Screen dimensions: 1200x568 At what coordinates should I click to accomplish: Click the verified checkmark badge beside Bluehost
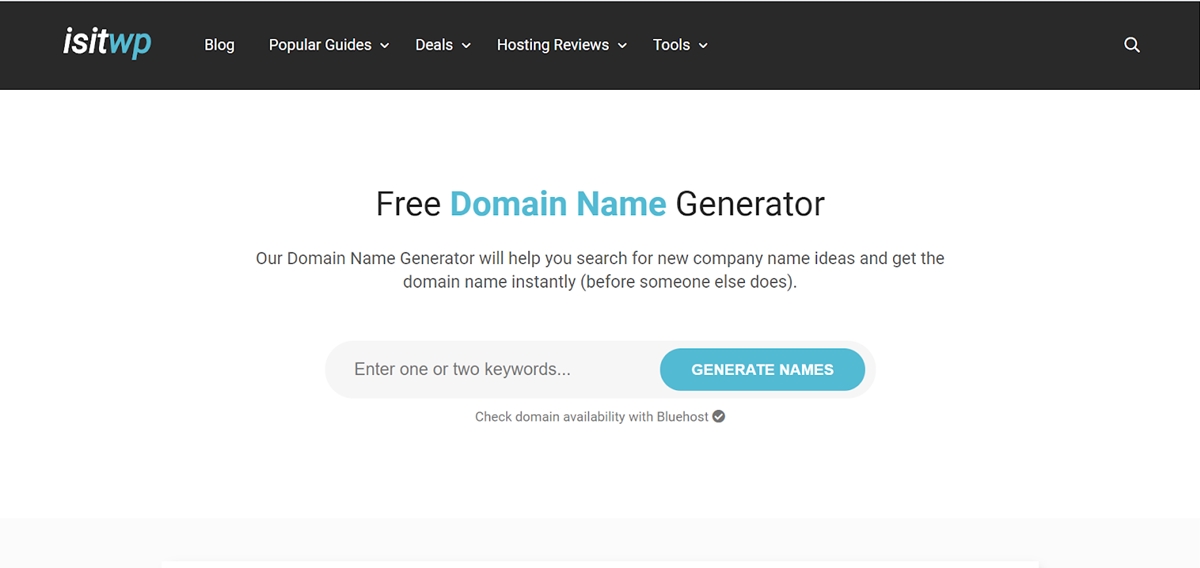(x=718, y=416)
